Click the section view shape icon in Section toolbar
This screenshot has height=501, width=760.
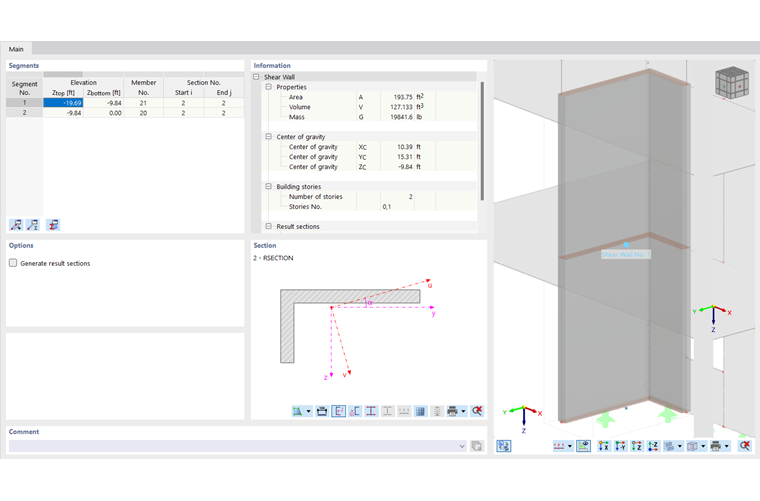pyautogui.click(x=297, y=411)
